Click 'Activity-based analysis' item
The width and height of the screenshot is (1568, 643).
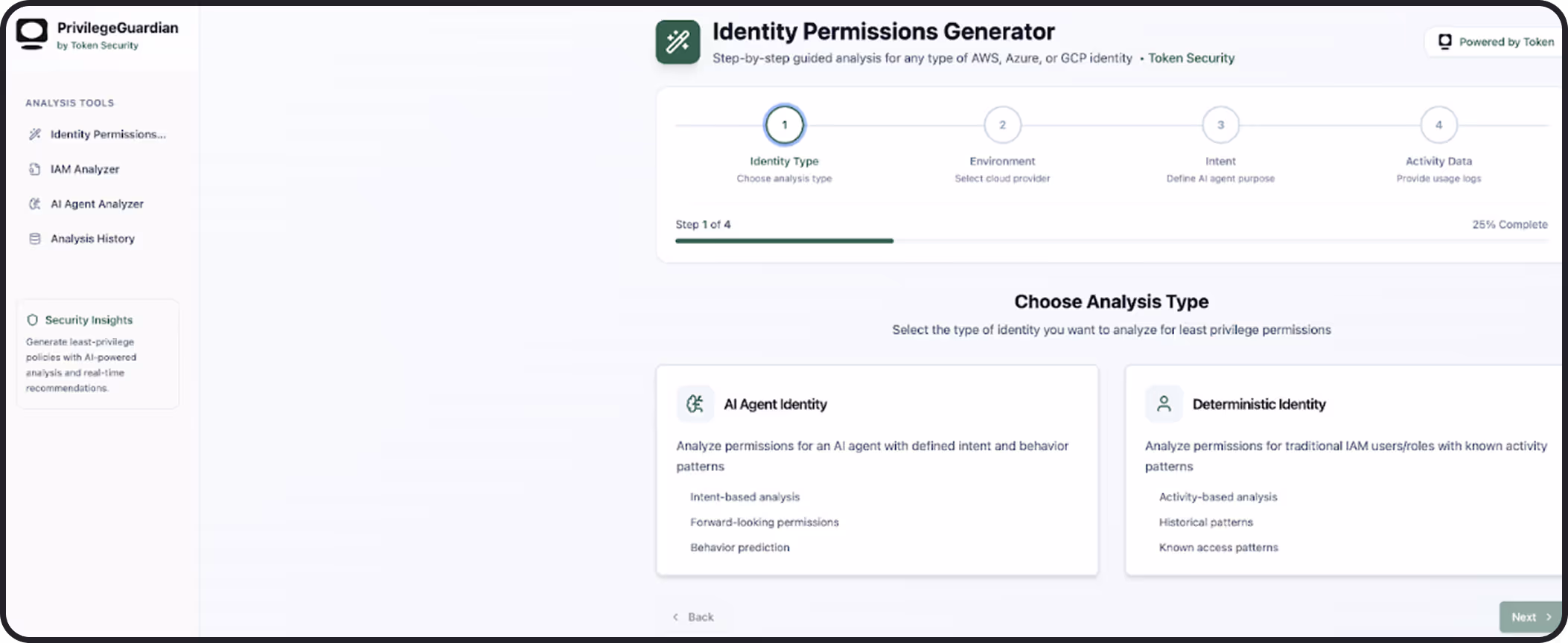click(1217, 496)
